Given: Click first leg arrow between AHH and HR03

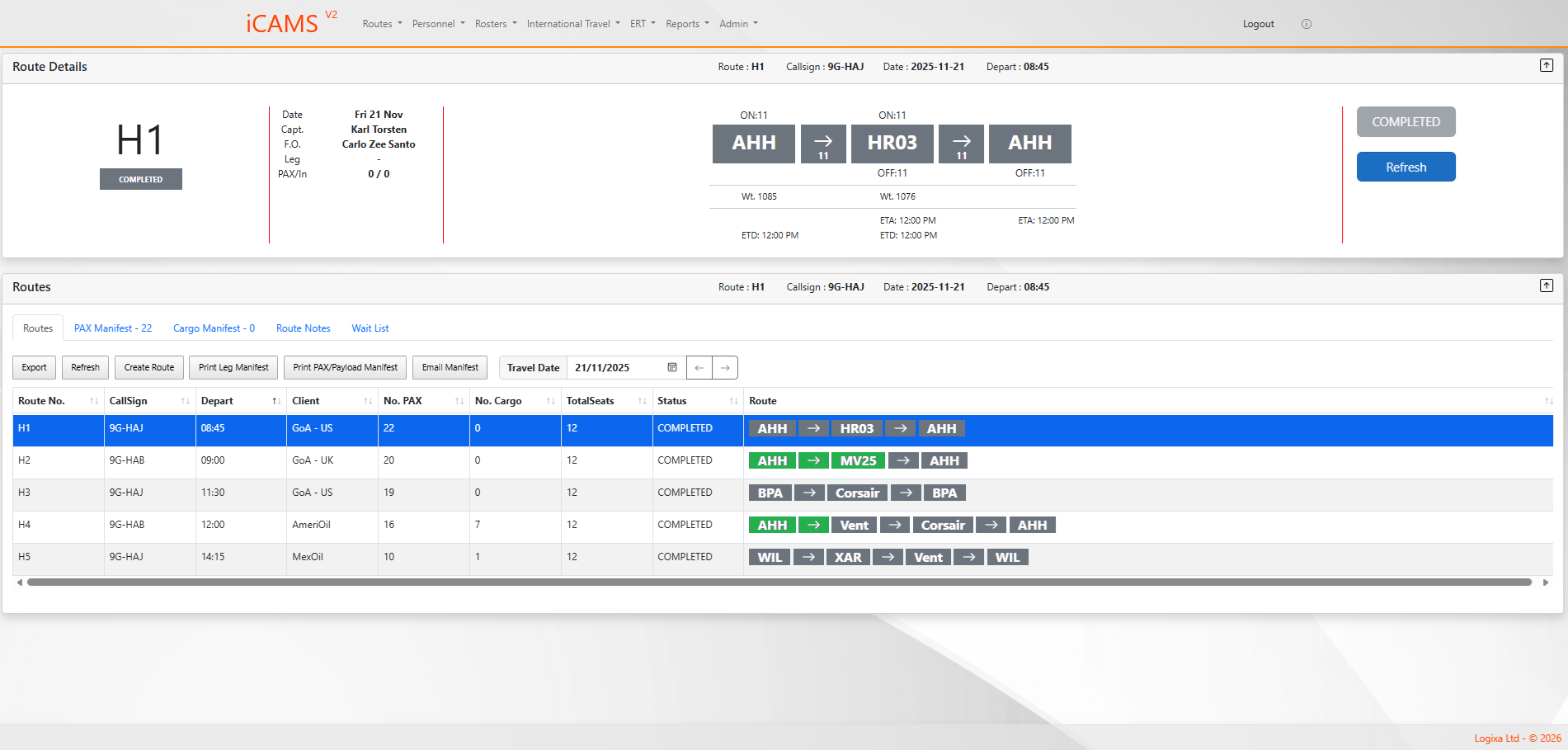Looking at the screenshot, I should point(822,144).
